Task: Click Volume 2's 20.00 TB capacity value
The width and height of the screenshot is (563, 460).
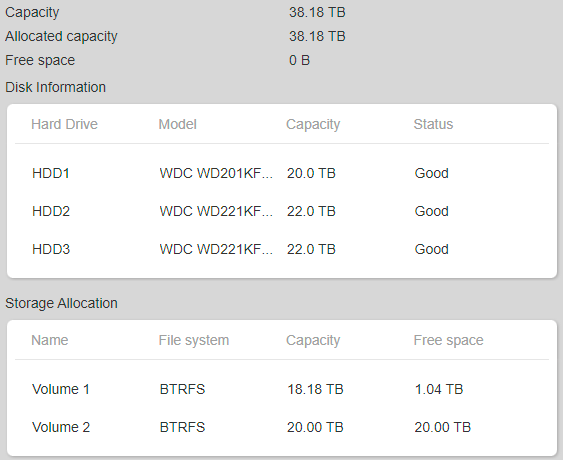Action: point(315,427)
